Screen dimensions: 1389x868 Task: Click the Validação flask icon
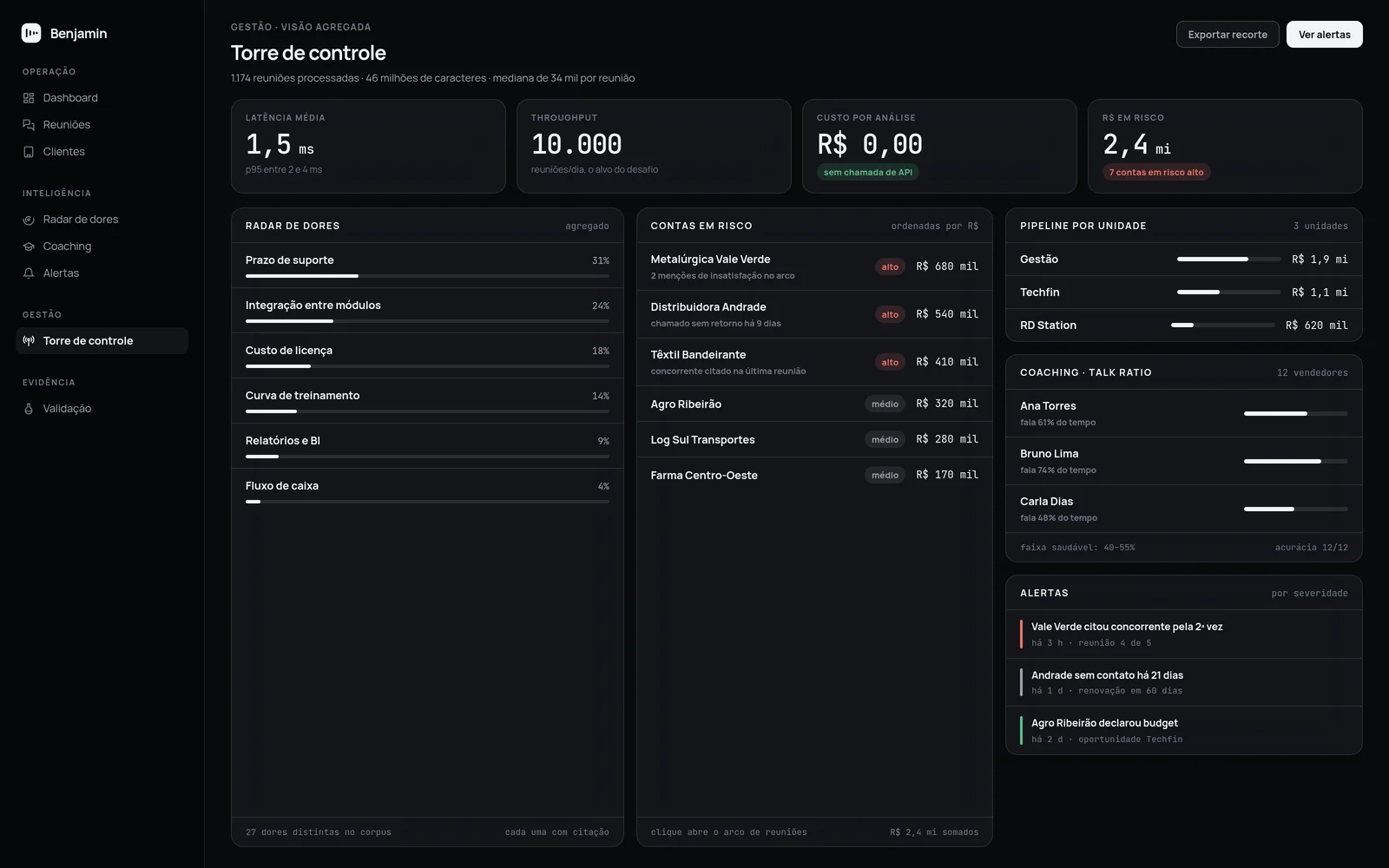(29, 409)
